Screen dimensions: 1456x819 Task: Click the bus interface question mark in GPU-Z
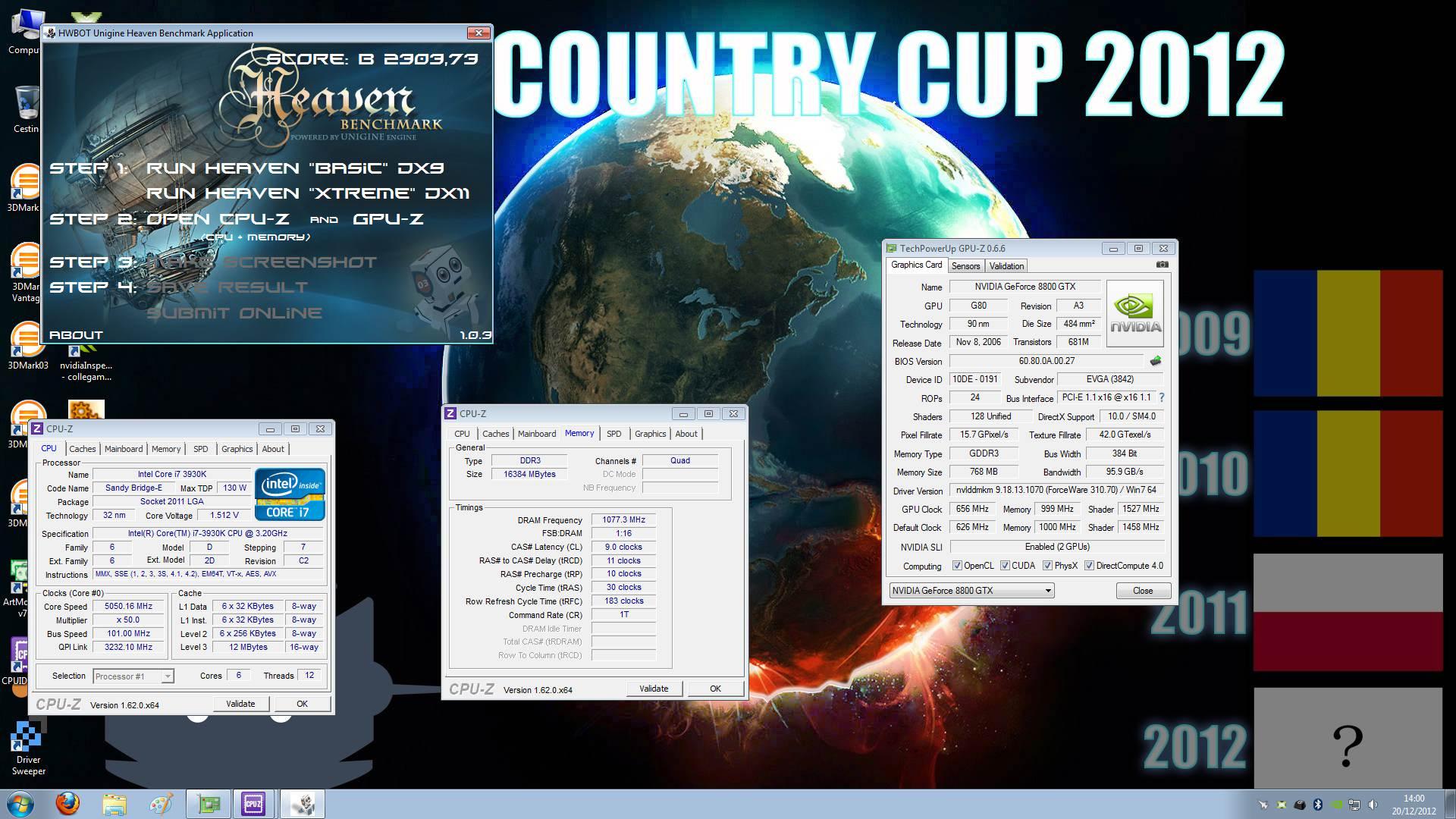coord(1162,397)
